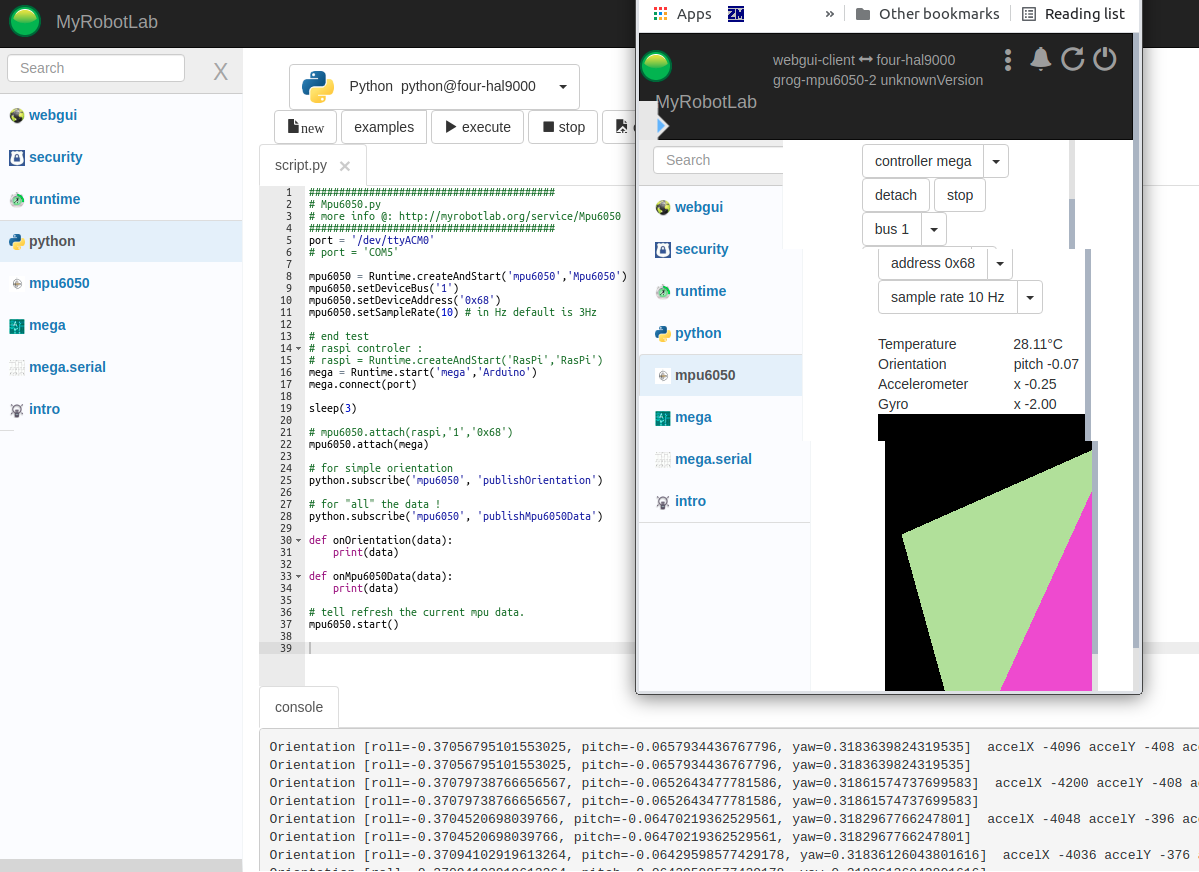This screenshot has height=872, width=1199.
Task: Collapse the onOrientation function fold at line 30
Action: [x=298, y=541]
